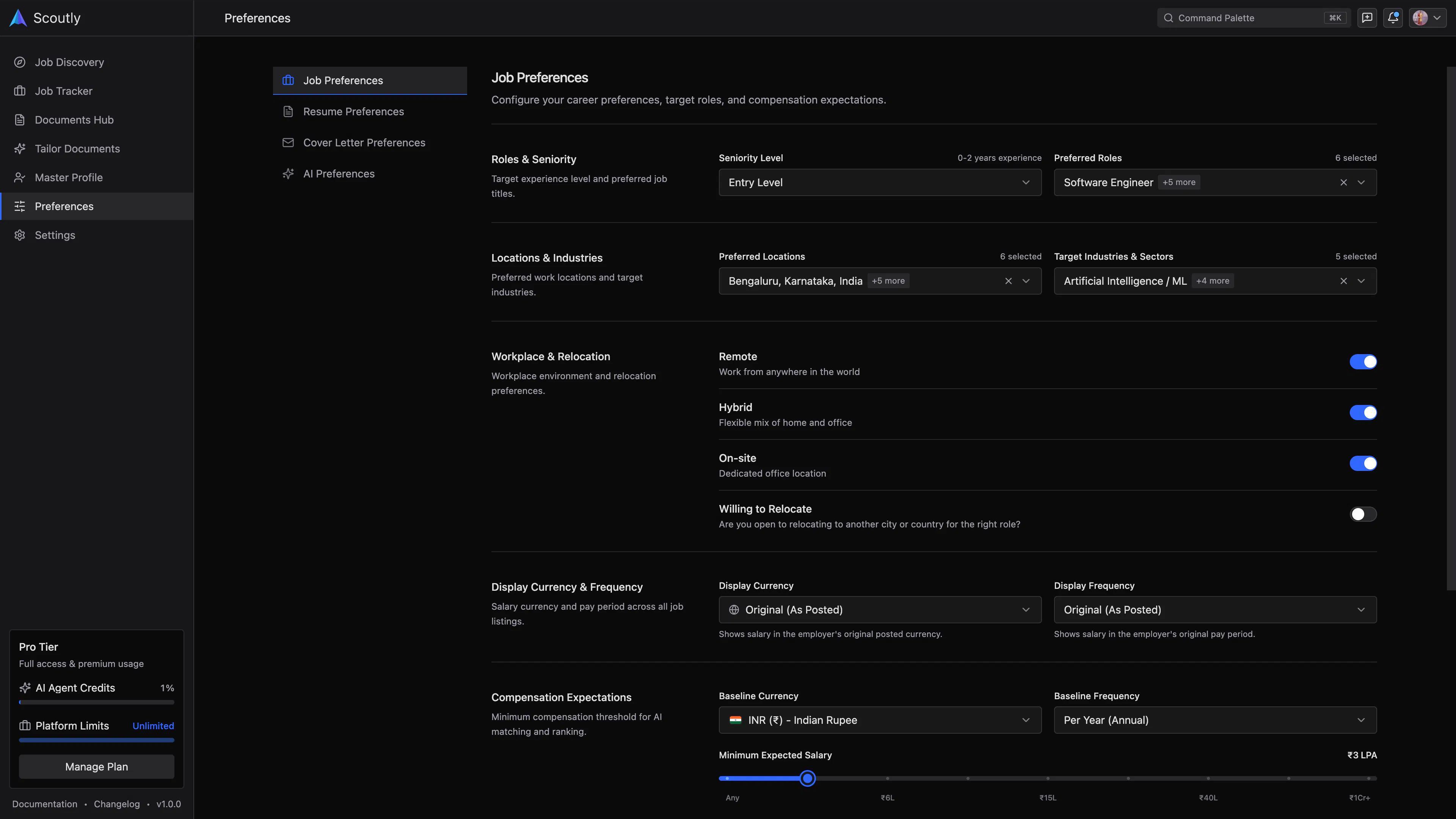This screenshot has height=819, width=1456.
Task: Click the Manage Plan button
Action: pyautogui.click(x=97, y=767)
